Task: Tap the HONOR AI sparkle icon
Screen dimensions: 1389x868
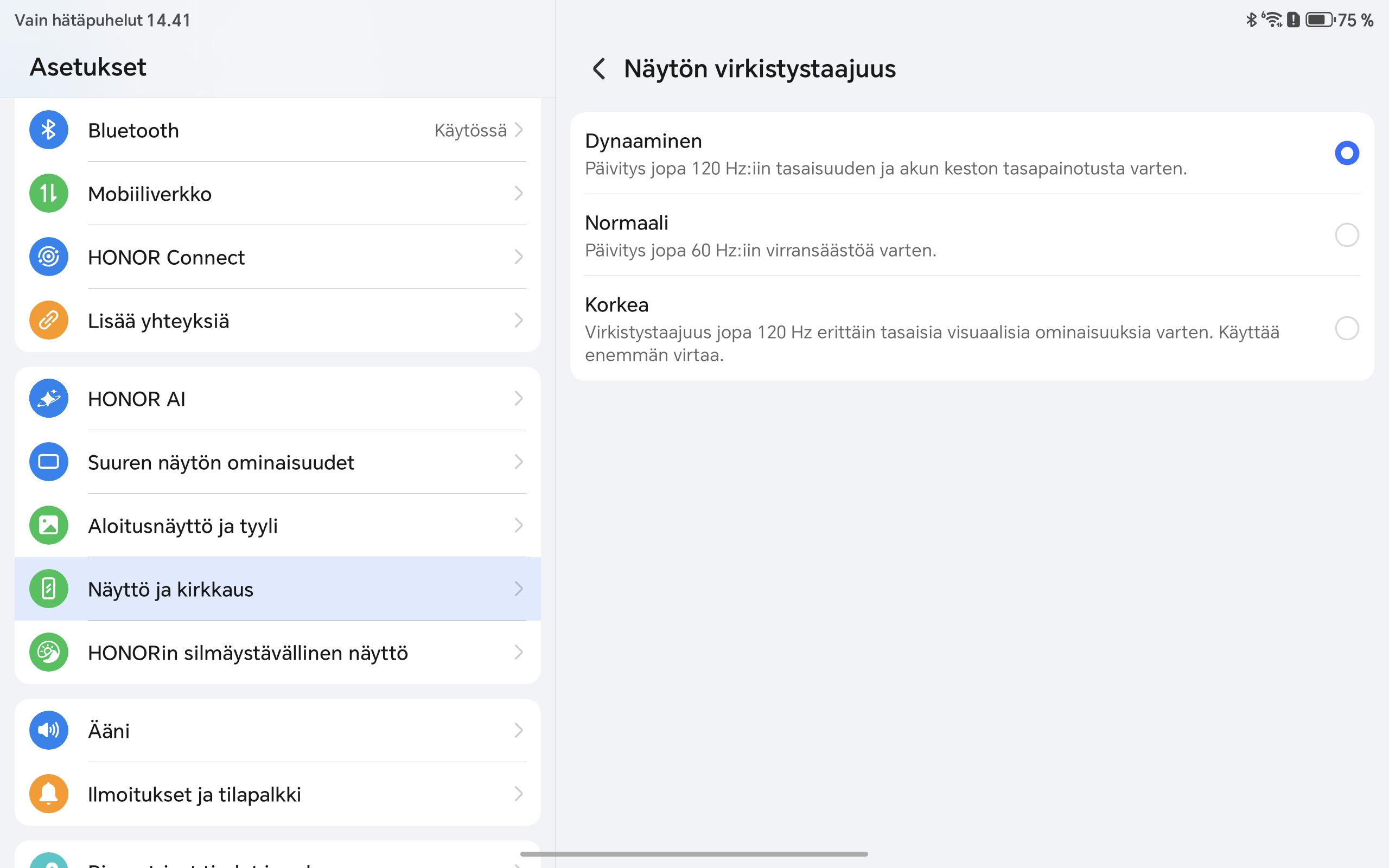Action: pyautogui.click(x=49, y=398)
